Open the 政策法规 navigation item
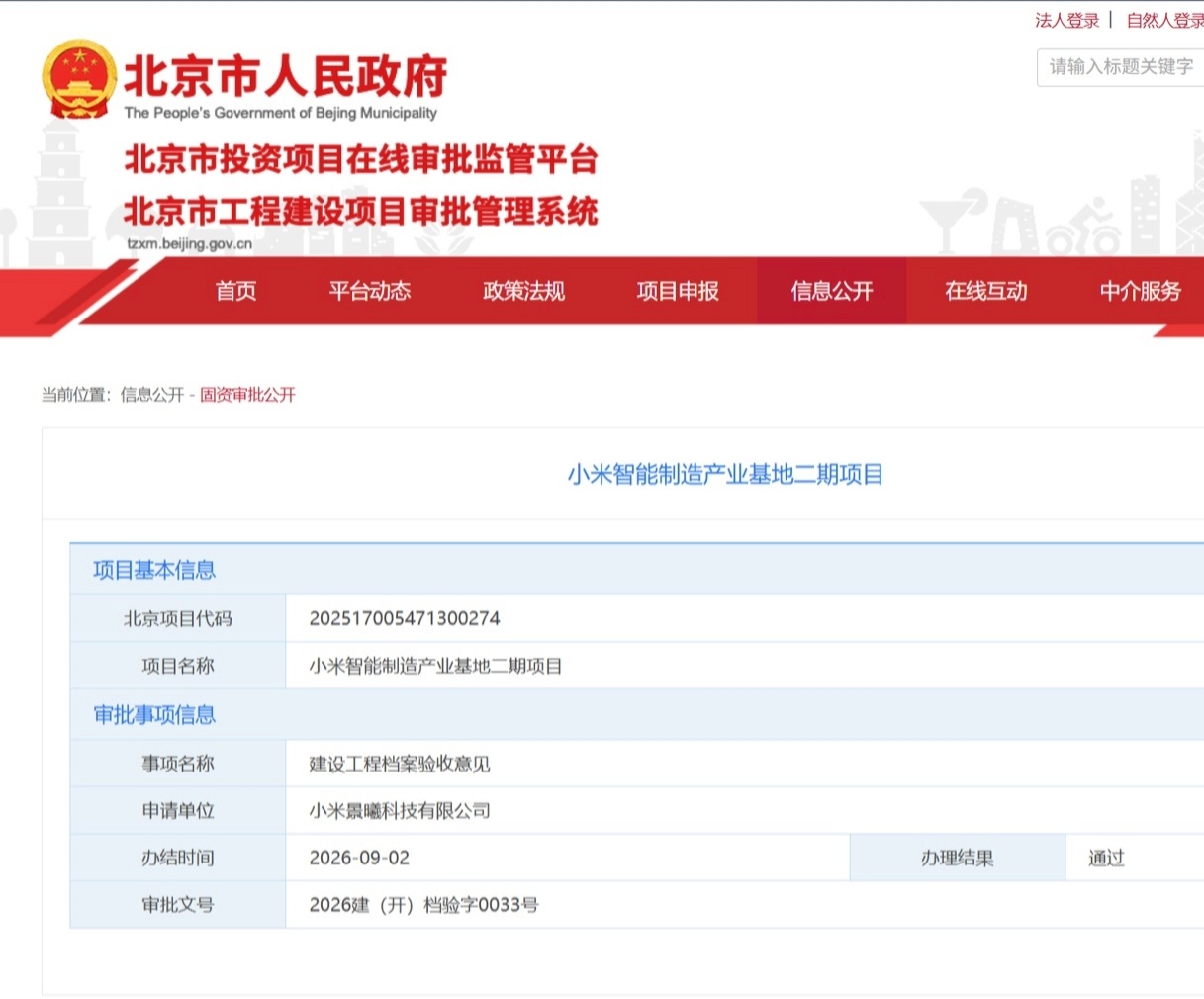 pyautogui.click(x=523, y=291)
